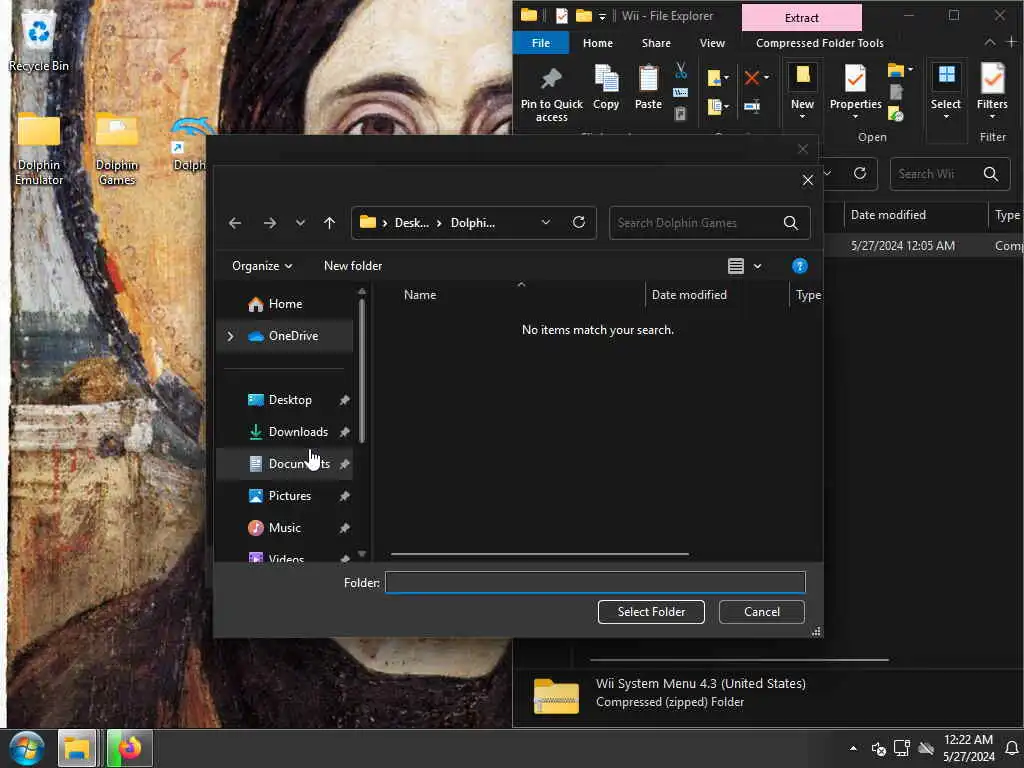Expand the address bar history dropdown

click(545, 223)
